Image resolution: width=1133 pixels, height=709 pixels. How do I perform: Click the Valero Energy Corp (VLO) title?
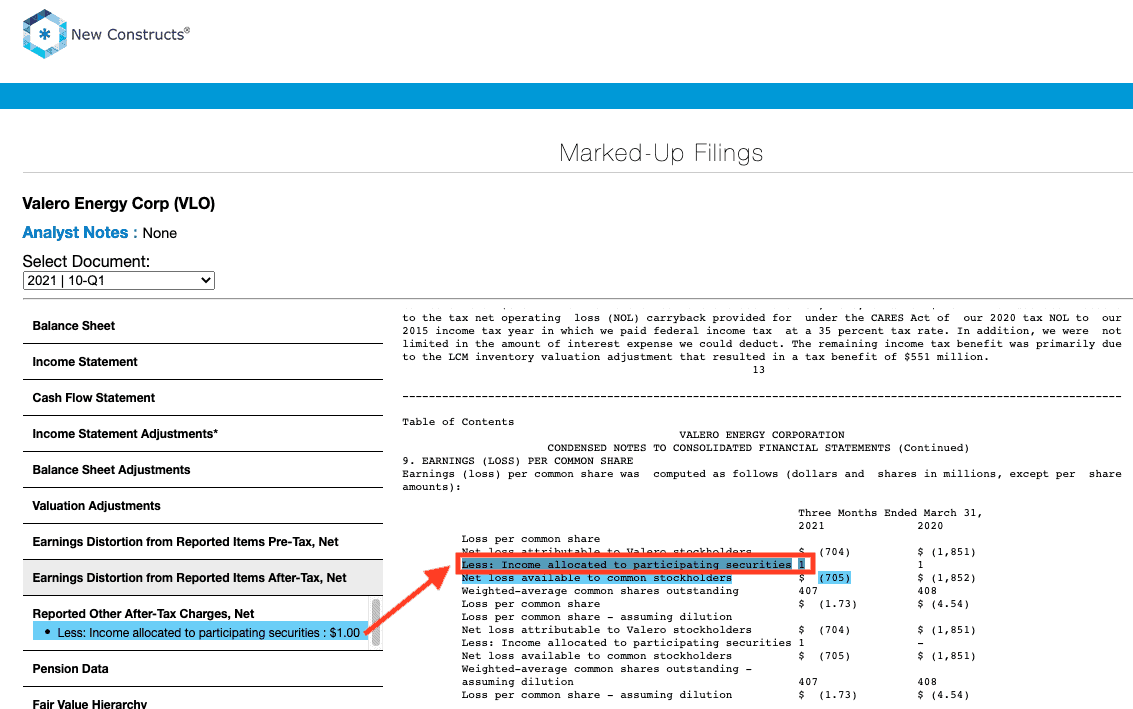tap(119, 203)
